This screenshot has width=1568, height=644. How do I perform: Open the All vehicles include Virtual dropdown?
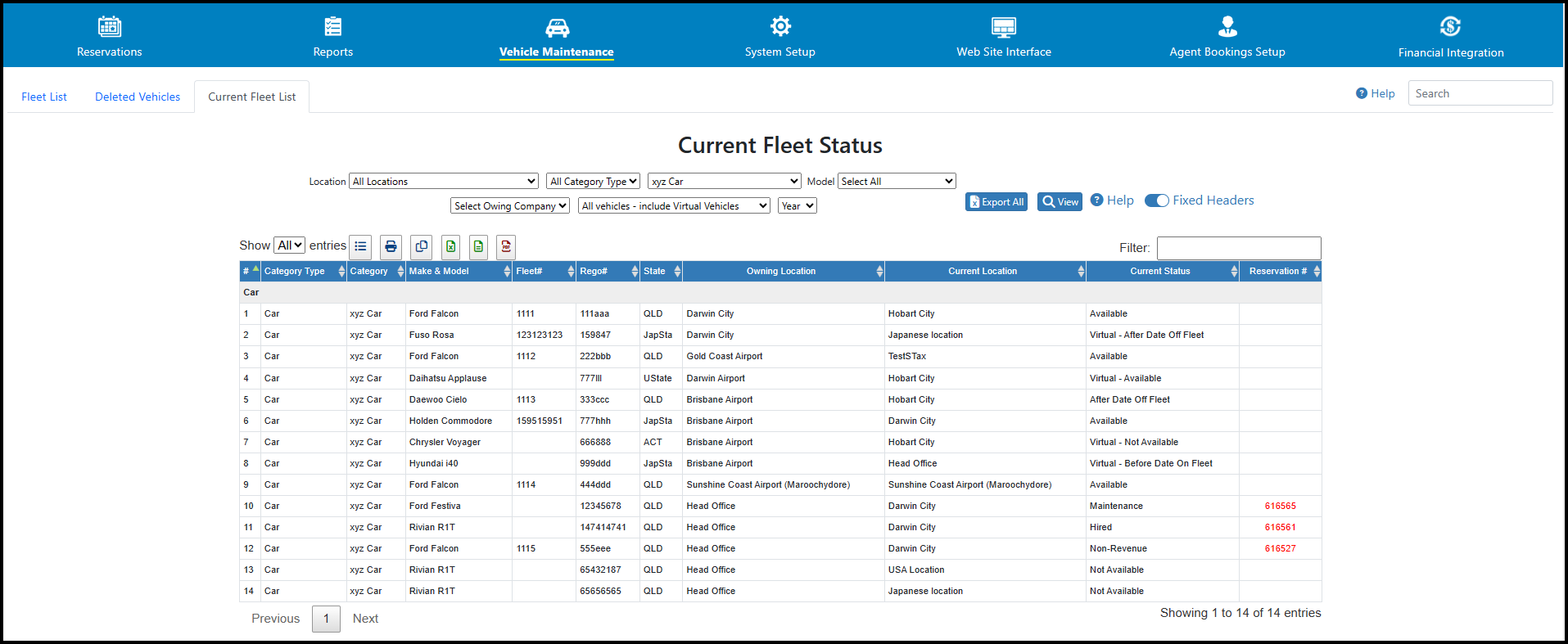(x=674, y=206)
